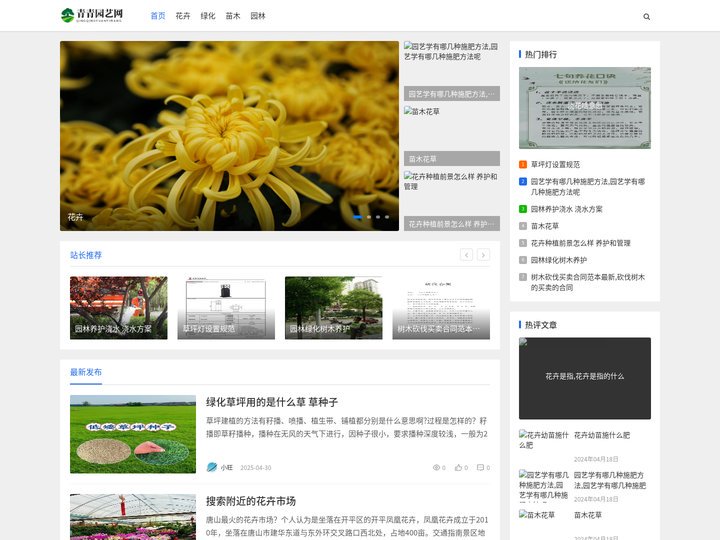Viewport: 720px width, 540px height.
Task: Click gray caption 花卉种植前景怎么样 养护 beside banner
Action: coord(452,224)
